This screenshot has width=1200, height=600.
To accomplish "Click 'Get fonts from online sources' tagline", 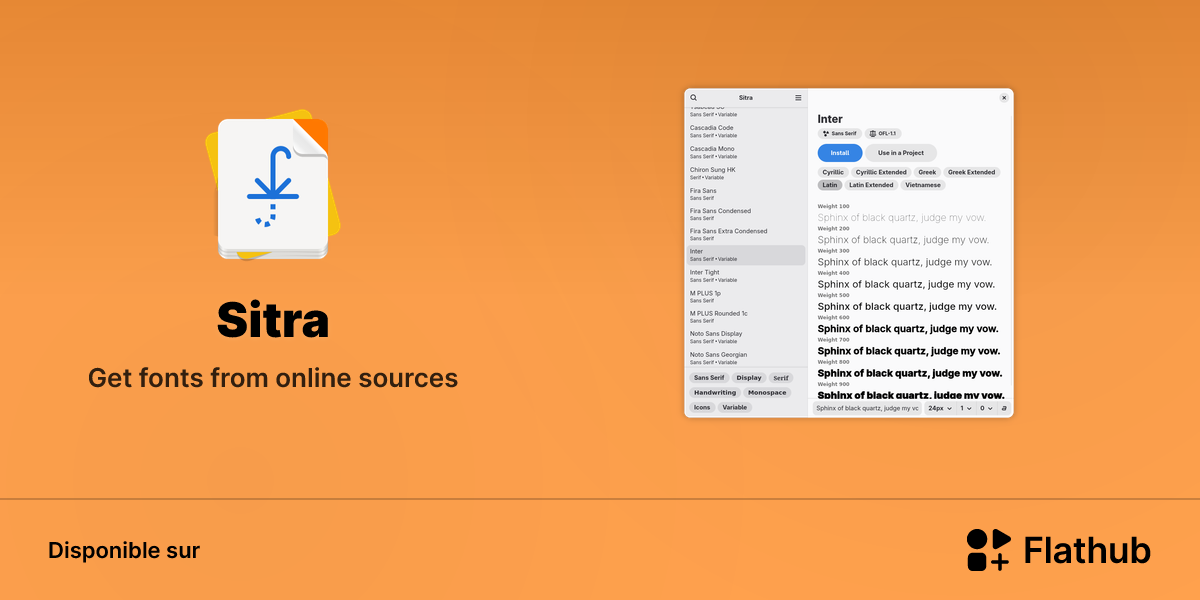I will (x=273, y=378).
